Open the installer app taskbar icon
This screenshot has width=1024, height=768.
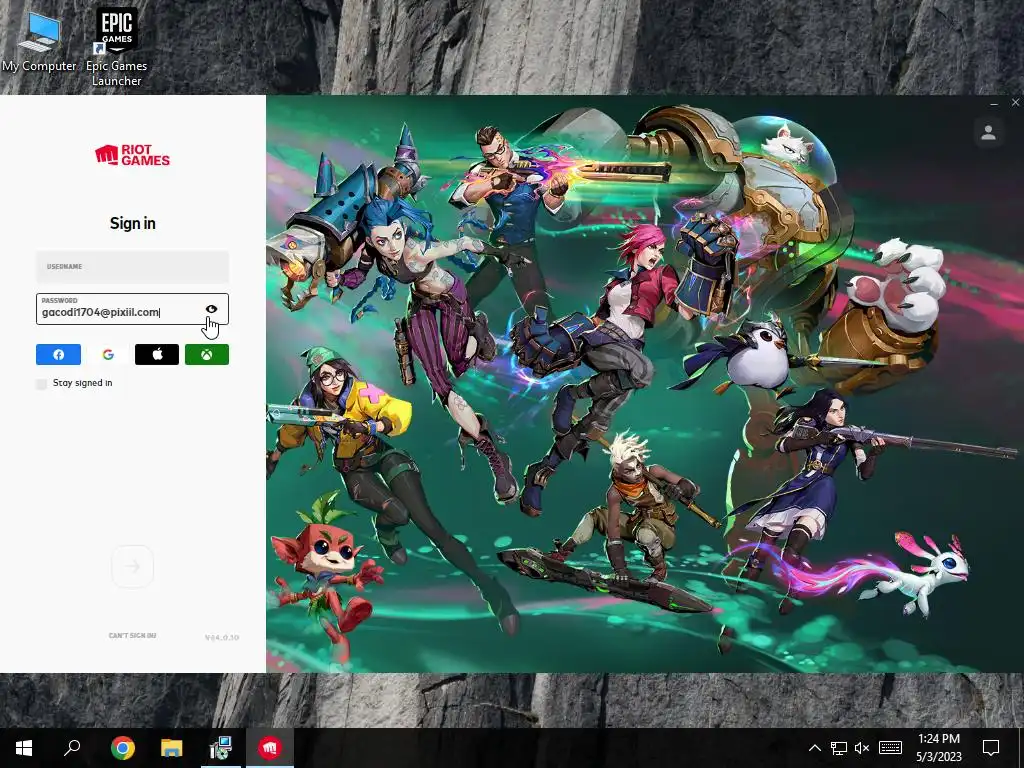[x=221, y=748]
